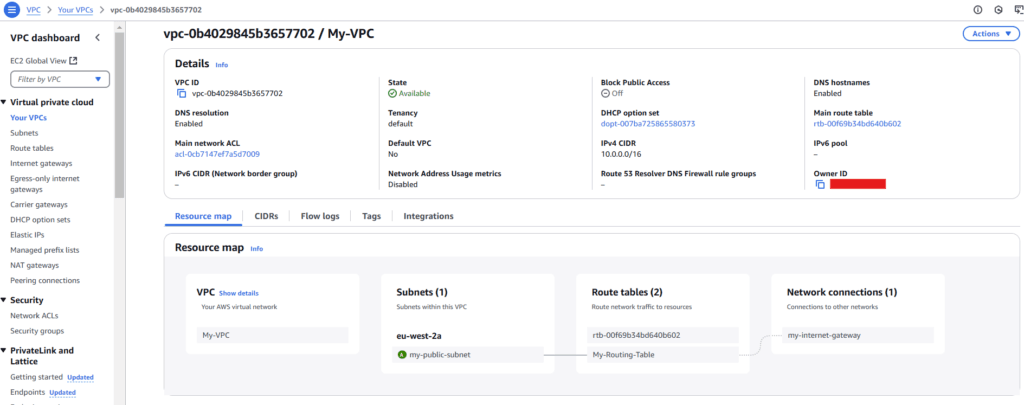The width and height of the screenshot is (1024, 405).
Task: Go to Security groups in sidebar
Action: pyautogui.click(x=37, y=331)
